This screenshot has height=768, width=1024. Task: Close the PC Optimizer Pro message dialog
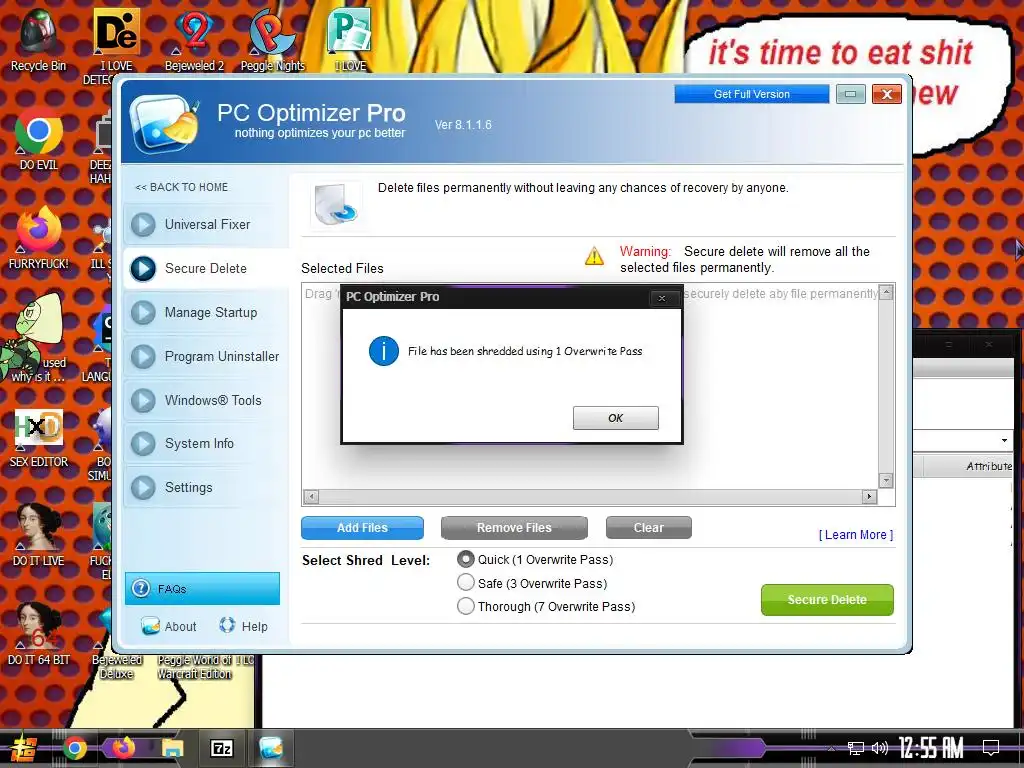[662, 298]
